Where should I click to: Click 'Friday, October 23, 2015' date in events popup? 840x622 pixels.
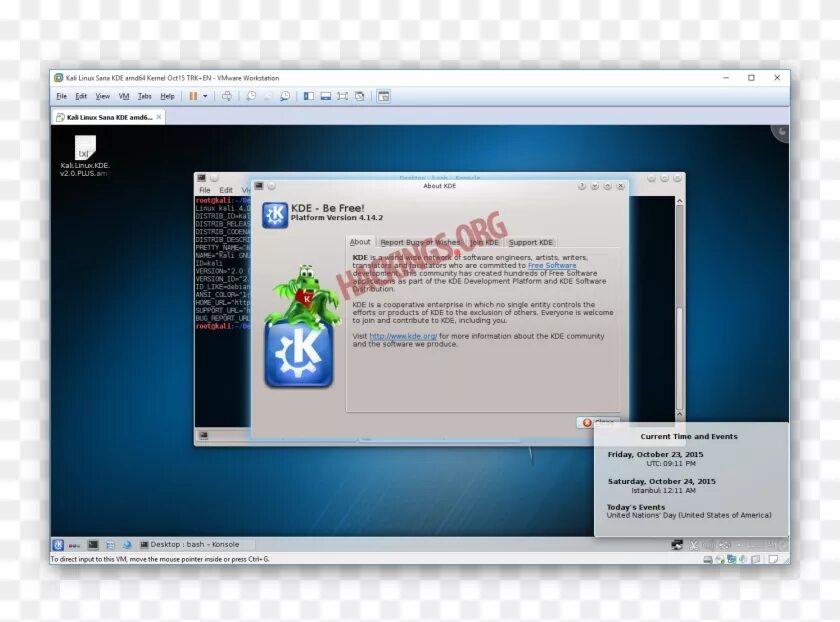coord(655,454)
